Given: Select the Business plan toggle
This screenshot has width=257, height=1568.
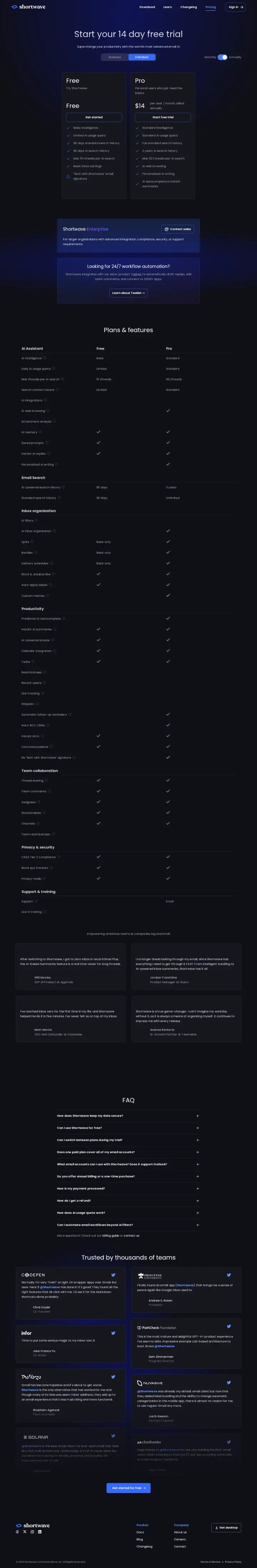Looking at the screenshot, I should [115, 57].
